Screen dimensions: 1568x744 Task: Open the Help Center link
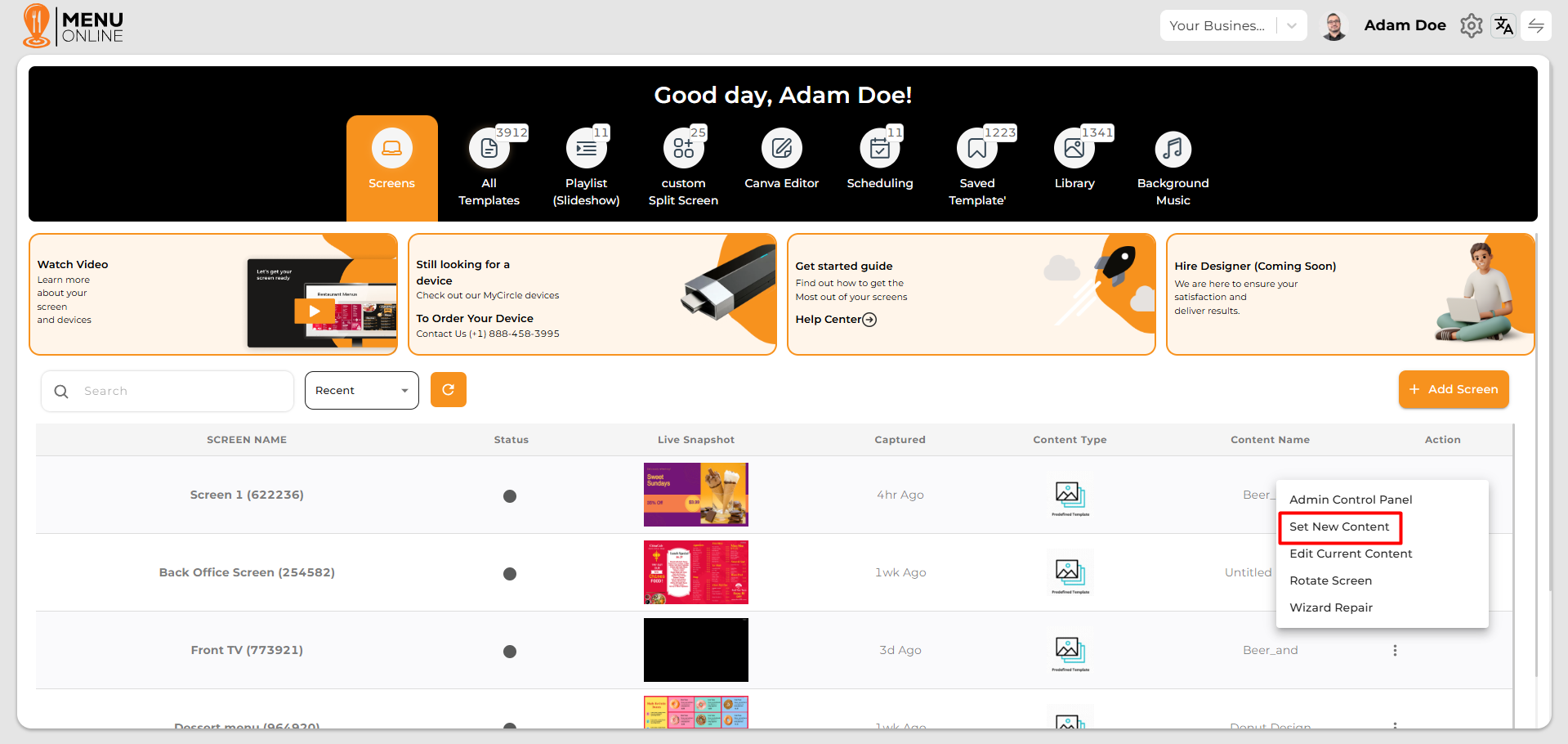coord(835,320)
